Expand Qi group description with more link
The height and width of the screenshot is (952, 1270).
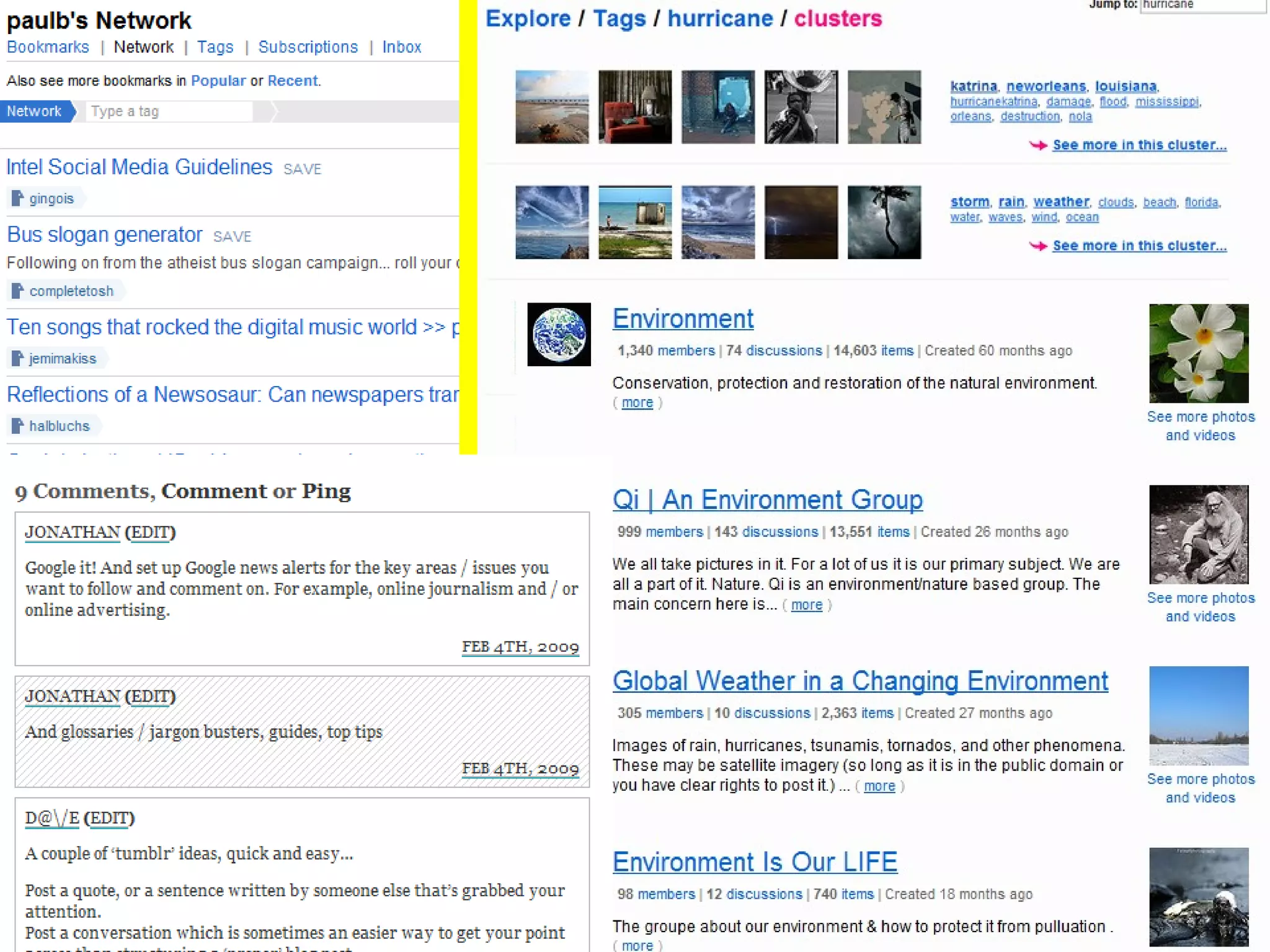click(806, 605)
